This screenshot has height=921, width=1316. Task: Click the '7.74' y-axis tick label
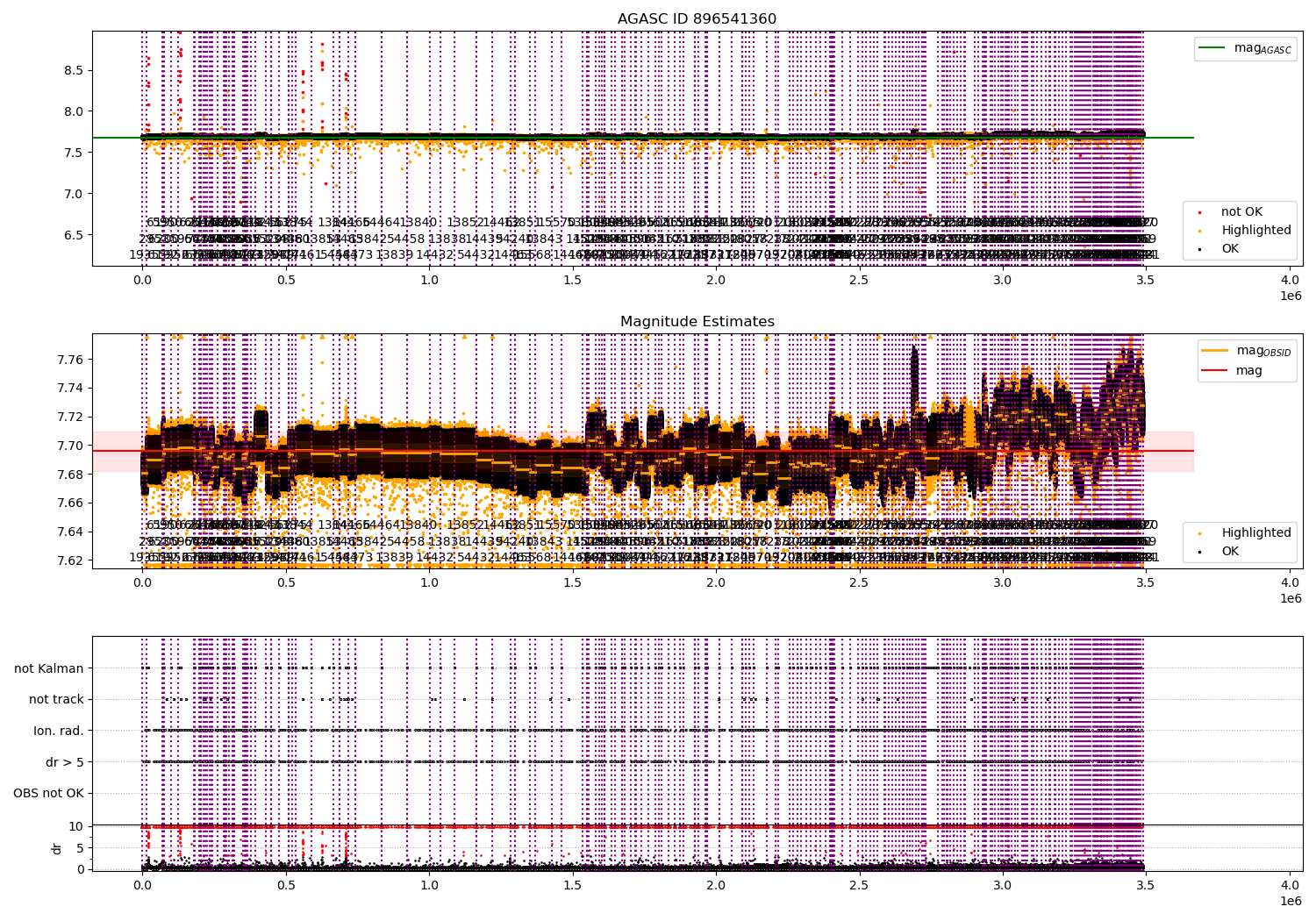coord(69,388)
